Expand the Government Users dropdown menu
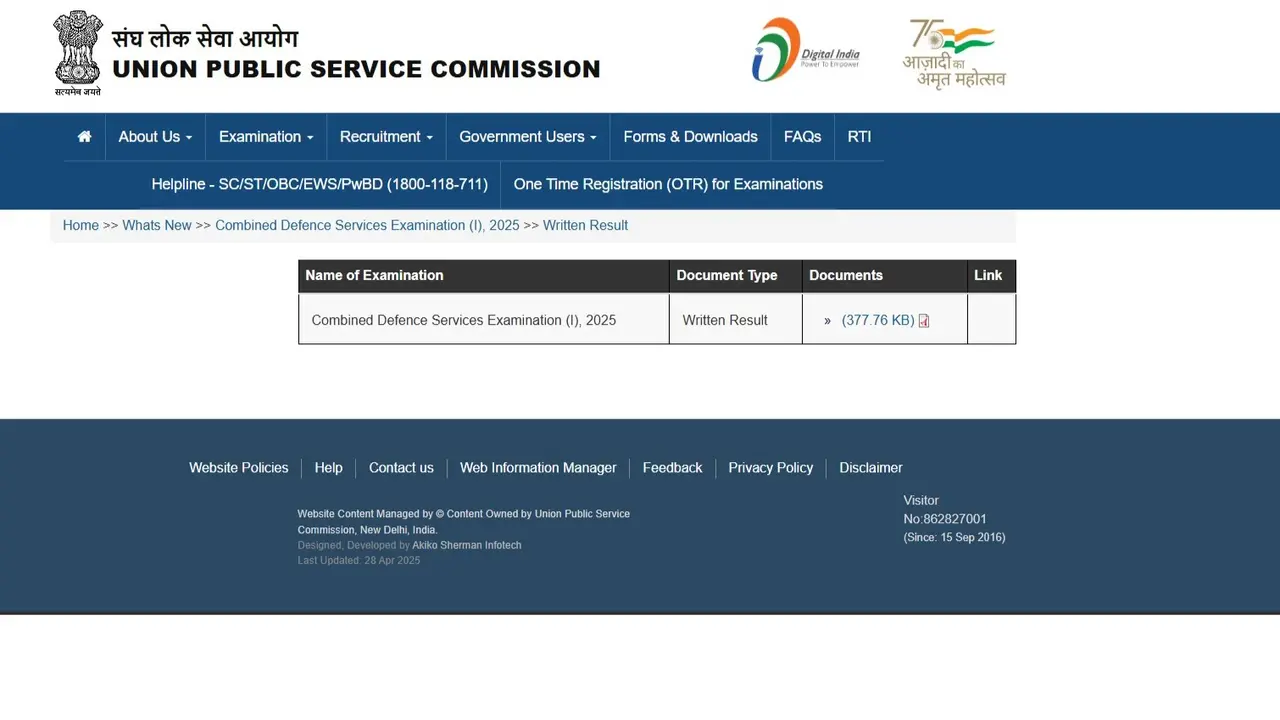The height and width of the screenshot is (720, 1280). pos(527,136)
